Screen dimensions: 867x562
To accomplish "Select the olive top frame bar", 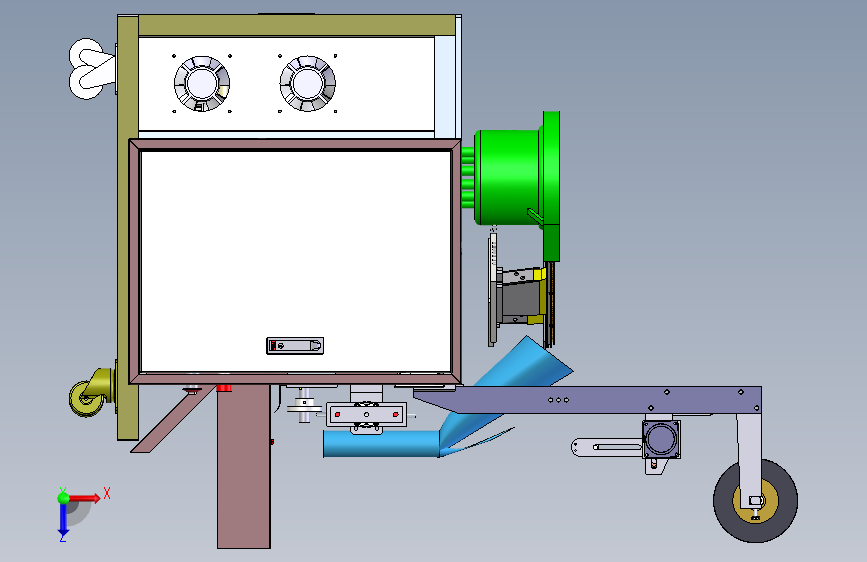I will click(x=296, y=26).
